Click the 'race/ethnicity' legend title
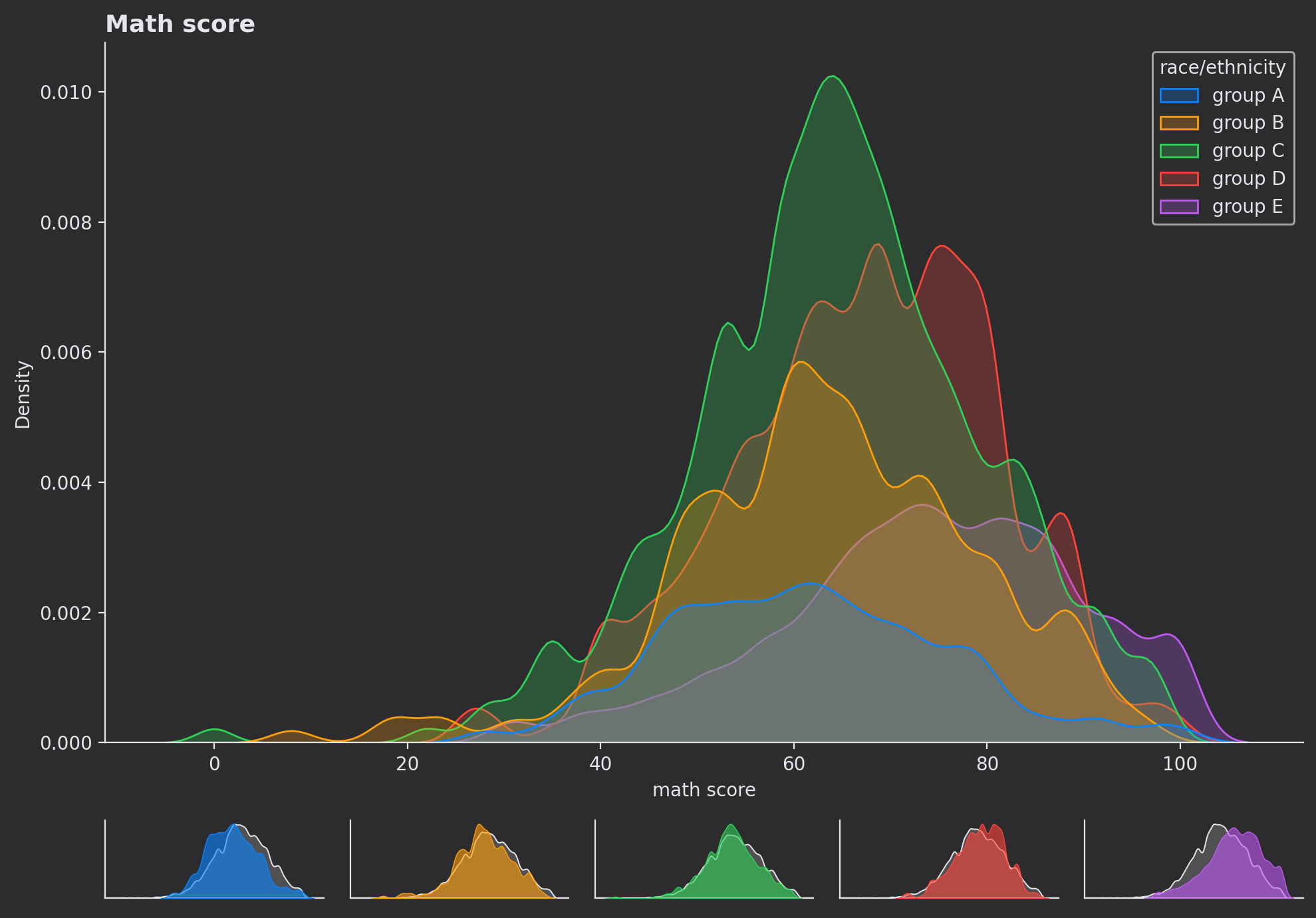This screenshot has width=1316, height=918. pyautogui.click(x=1222, y=68)
